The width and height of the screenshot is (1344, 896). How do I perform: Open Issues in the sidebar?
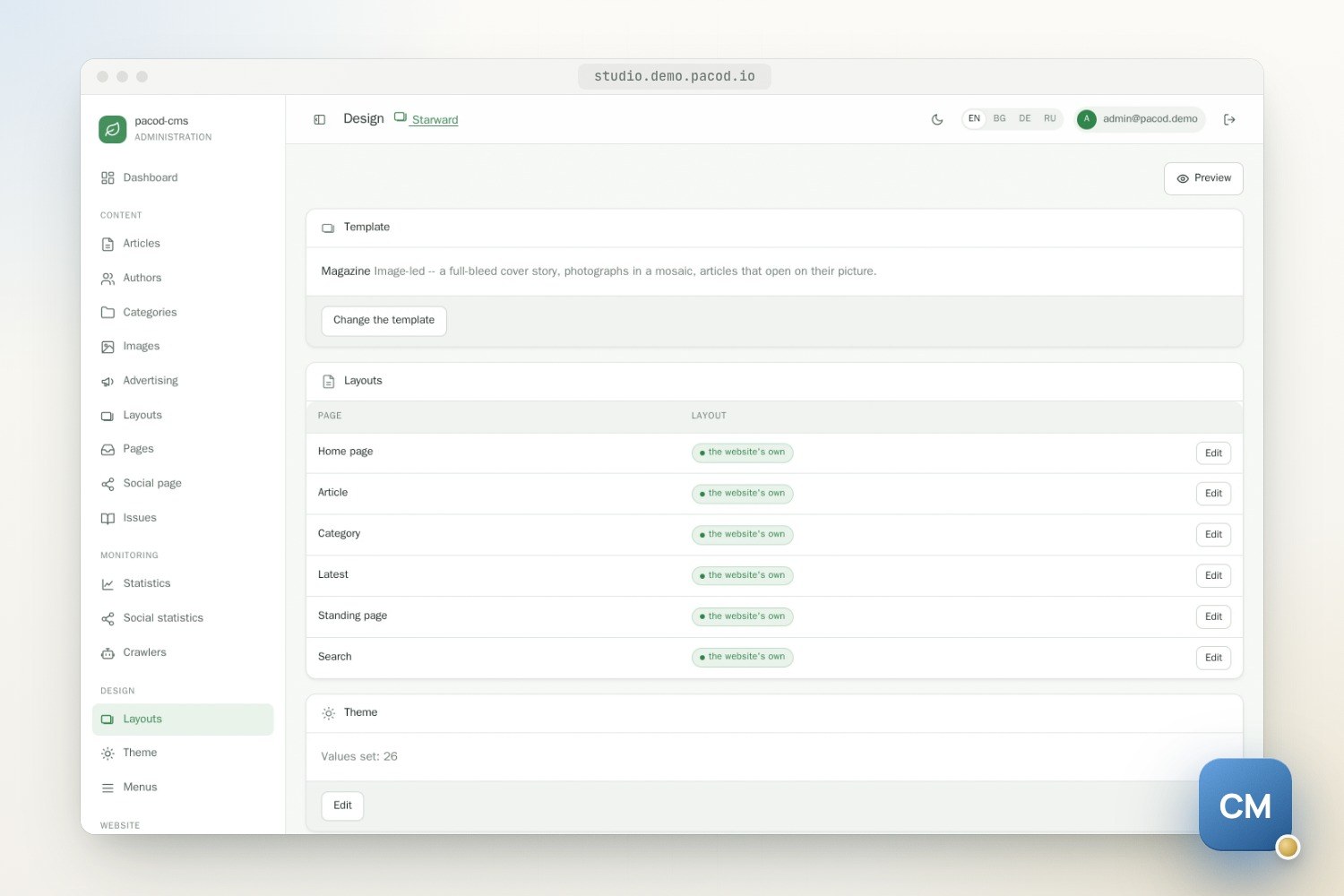click(183, 518)
